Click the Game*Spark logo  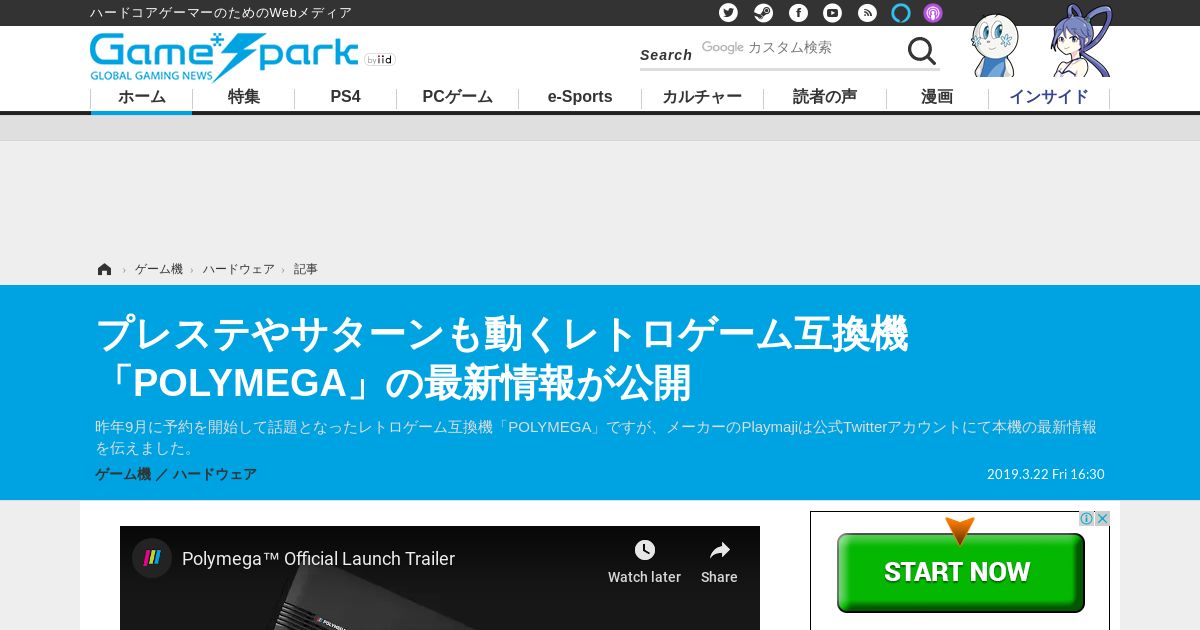pos(224,57)
